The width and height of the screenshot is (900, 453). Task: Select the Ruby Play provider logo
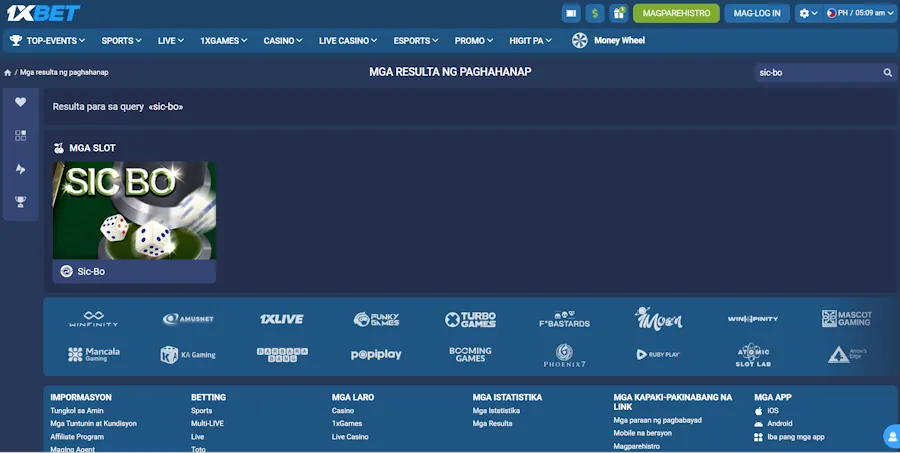(x=658, y=355)
